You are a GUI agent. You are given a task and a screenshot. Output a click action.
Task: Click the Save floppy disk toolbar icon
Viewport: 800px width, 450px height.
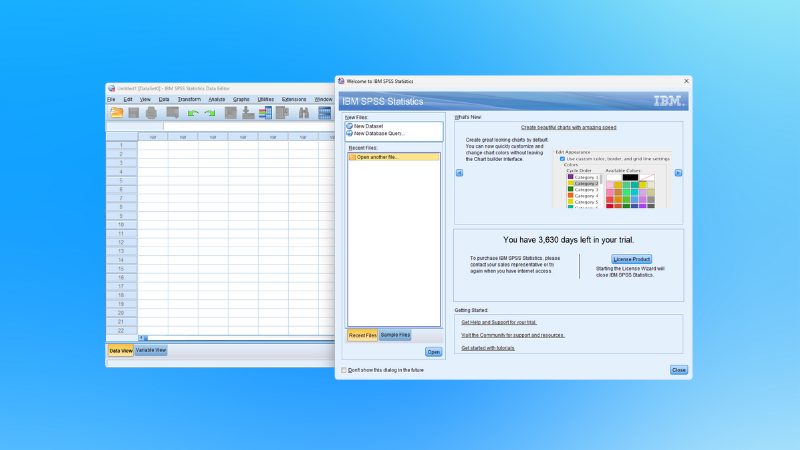click(x=134, y=113)
